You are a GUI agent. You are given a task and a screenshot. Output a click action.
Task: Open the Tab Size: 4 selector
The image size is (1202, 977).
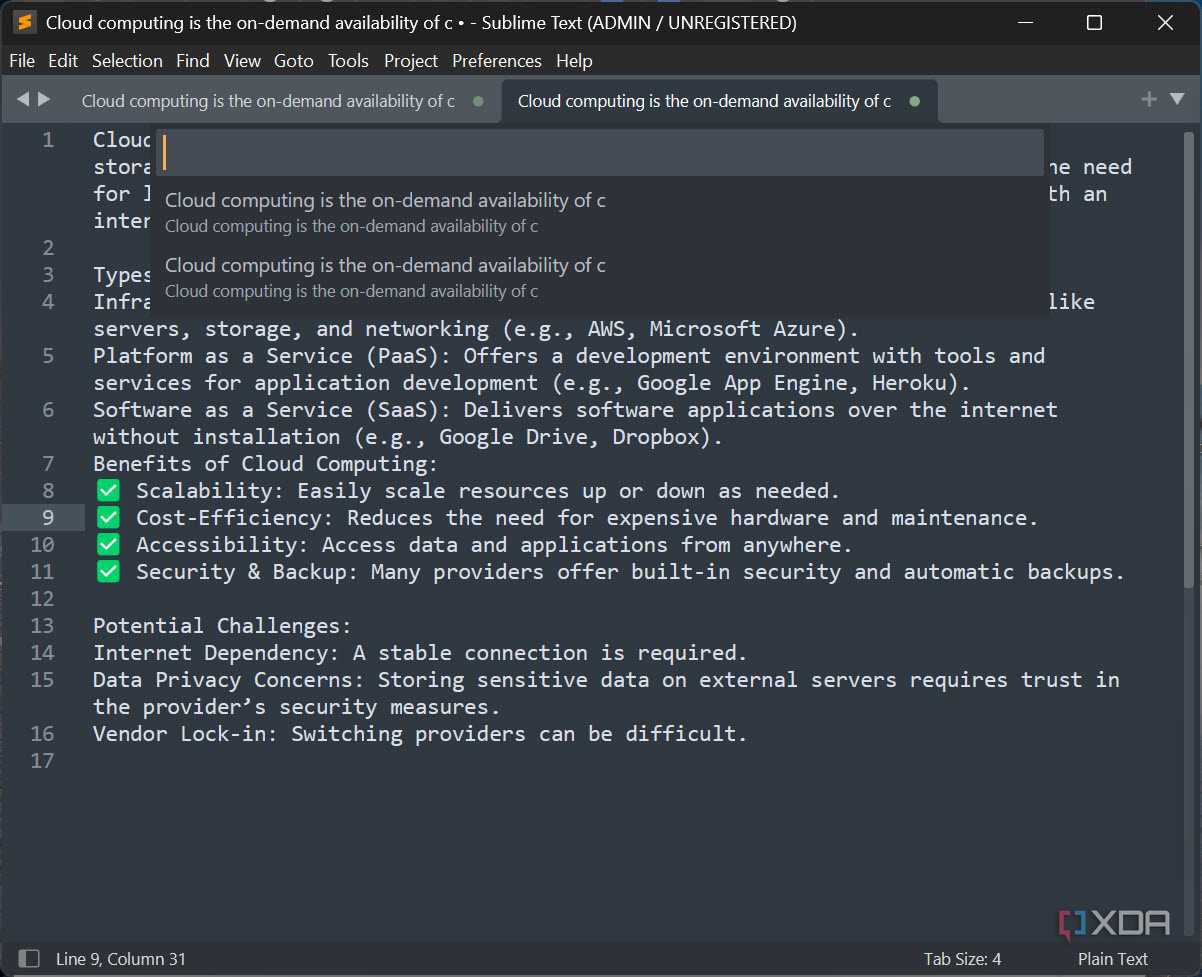(962, 959)
